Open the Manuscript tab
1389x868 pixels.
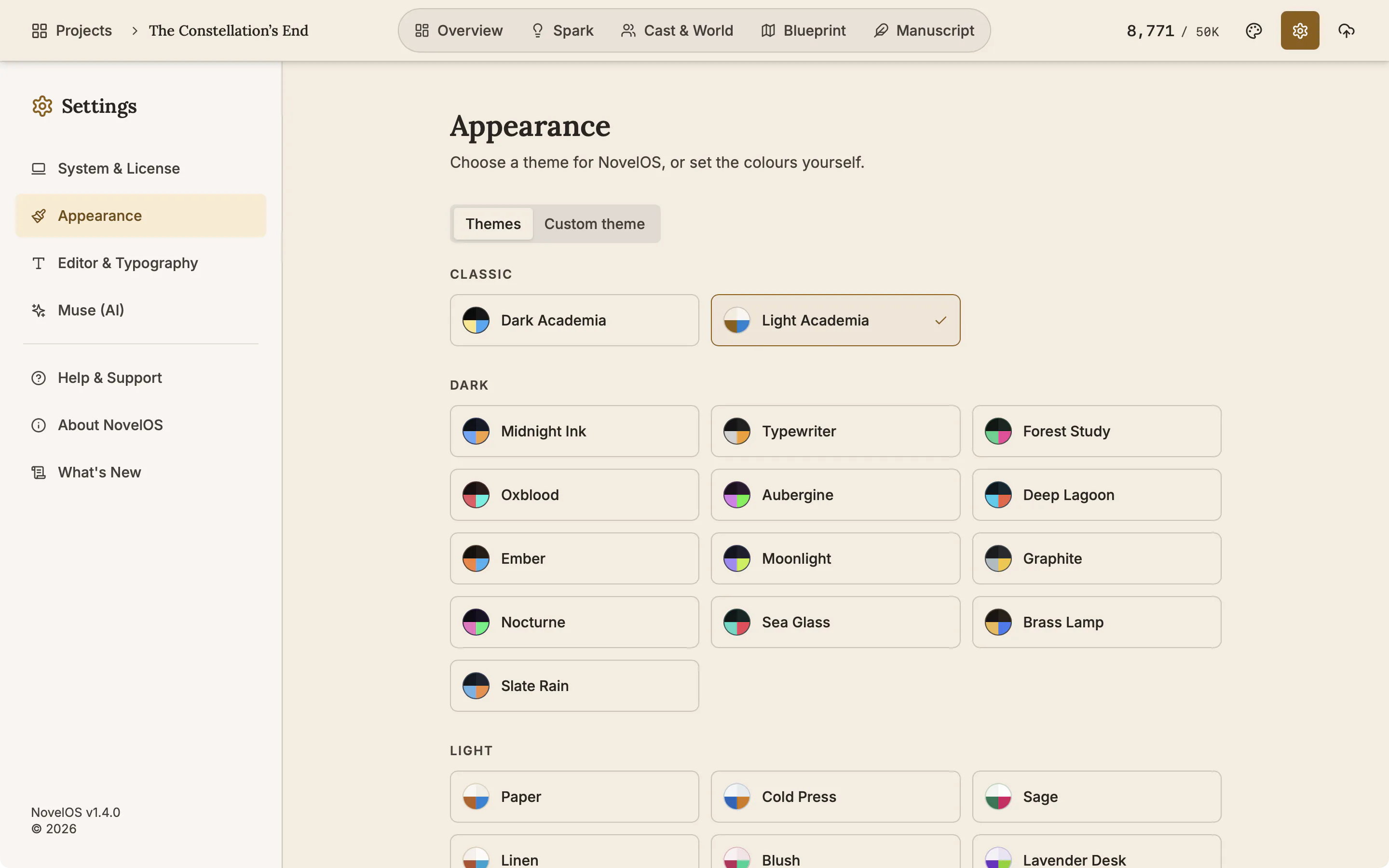coord(924,30)
